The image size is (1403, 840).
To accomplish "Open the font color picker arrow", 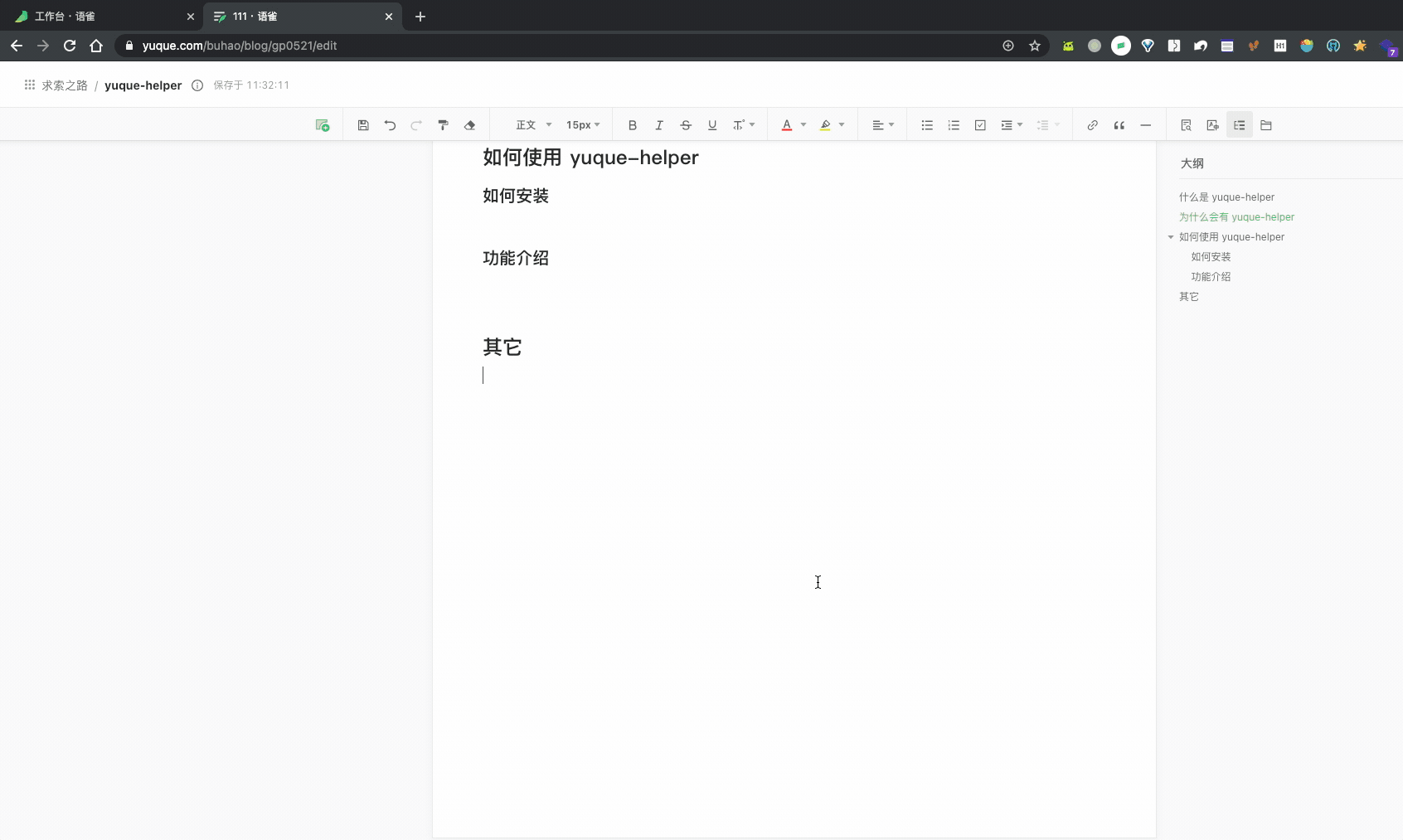I will [x=803, y=125].
